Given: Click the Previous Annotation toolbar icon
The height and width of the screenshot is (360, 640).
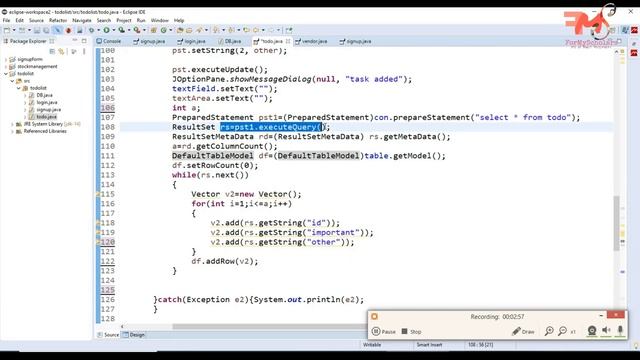Looking at the screenshot, I should (231, 30).
